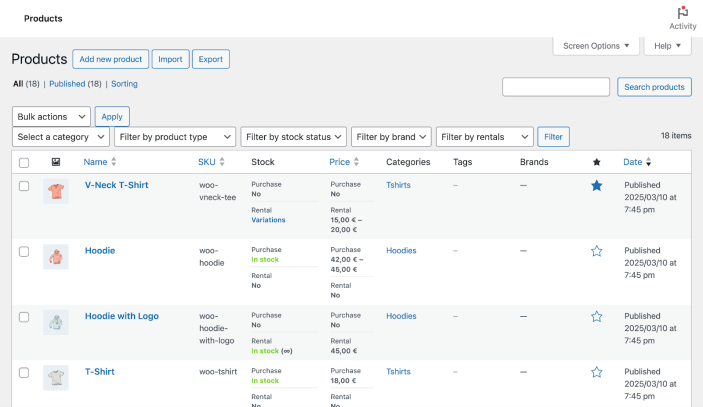Expand the Select a category dropdown
The image size is (703, 407).
point(61,137)
